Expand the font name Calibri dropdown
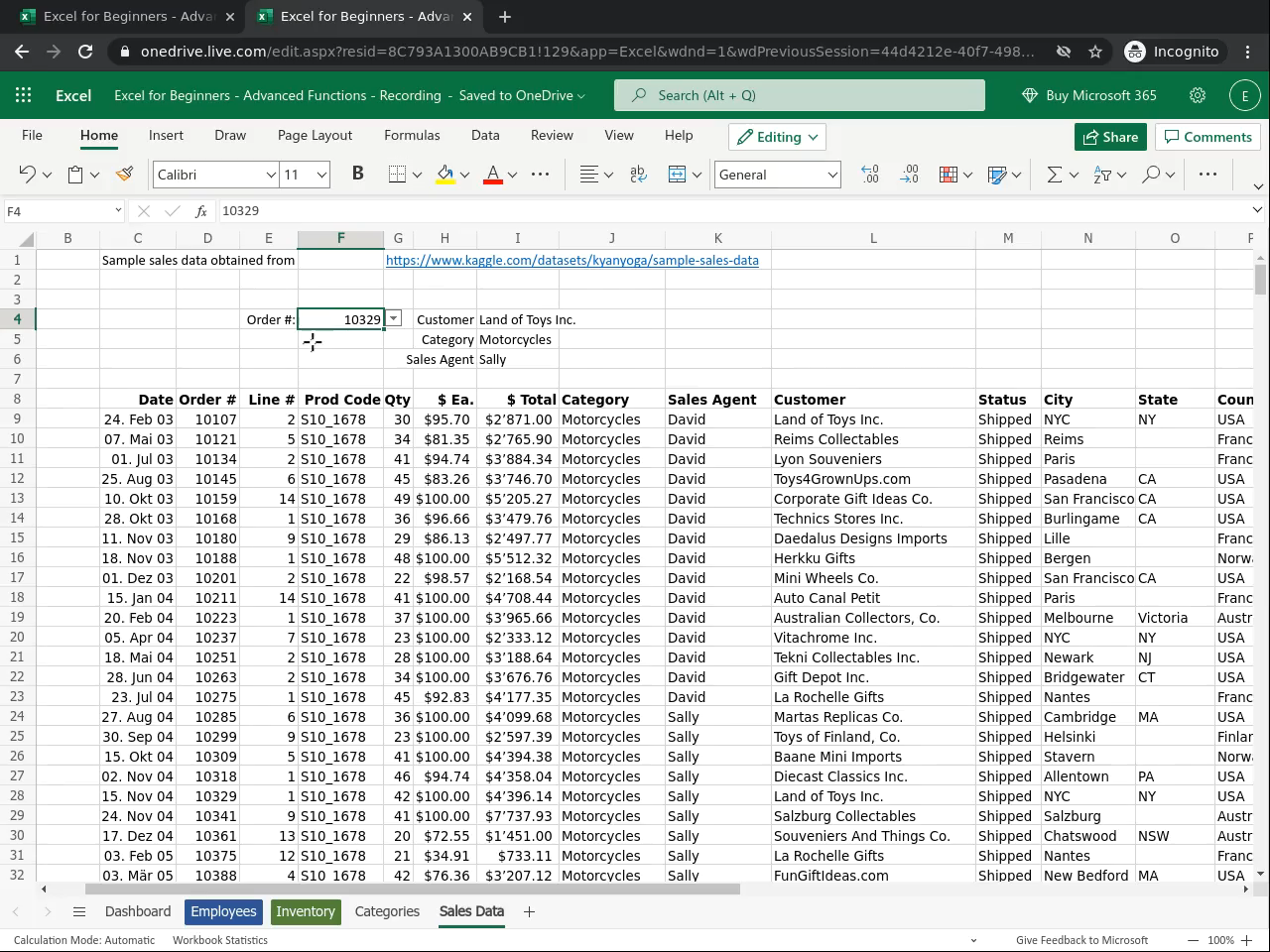This screenshot has height=952, width=1270. tap(270, 175)
